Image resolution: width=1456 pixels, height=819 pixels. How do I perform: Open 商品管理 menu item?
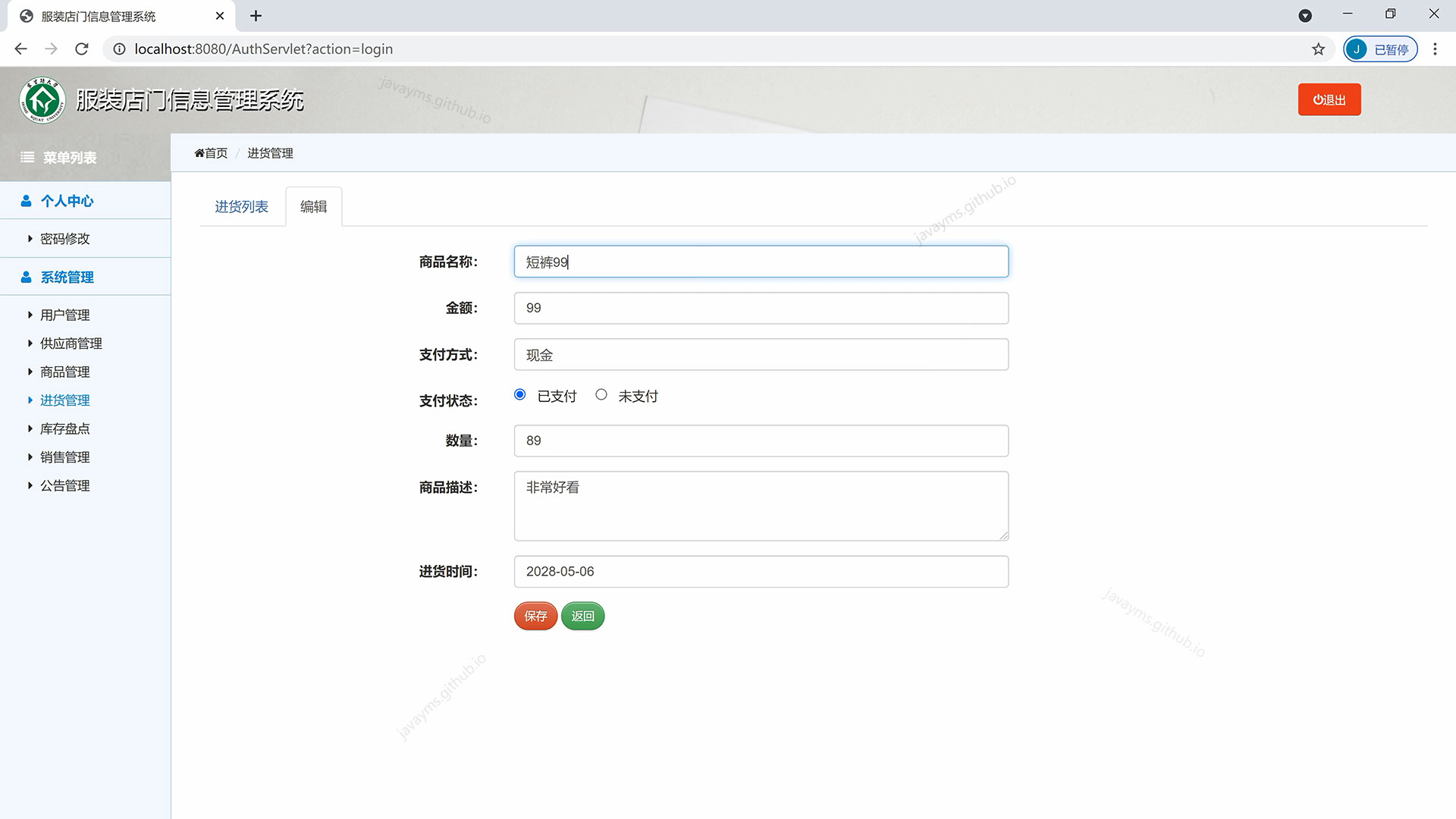pyautogui.click(x=65, y=372)
